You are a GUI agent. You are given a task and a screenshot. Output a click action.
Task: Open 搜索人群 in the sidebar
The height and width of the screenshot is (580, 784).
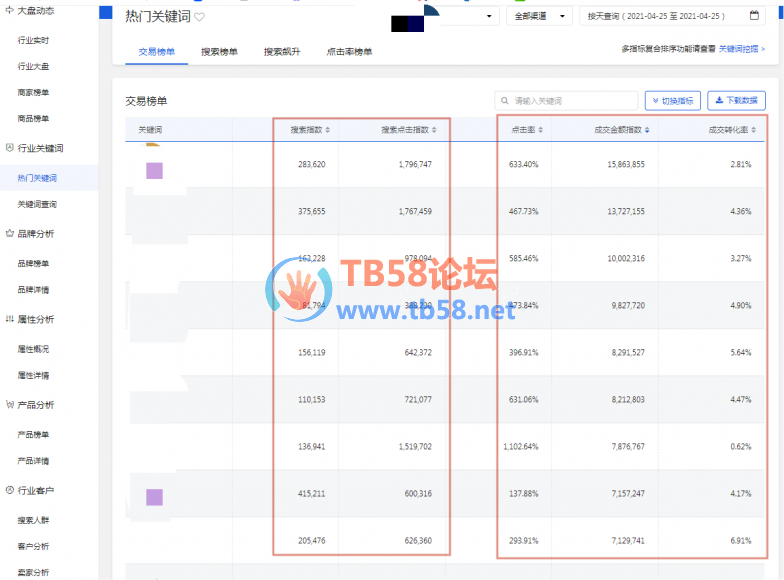point(33,520)
